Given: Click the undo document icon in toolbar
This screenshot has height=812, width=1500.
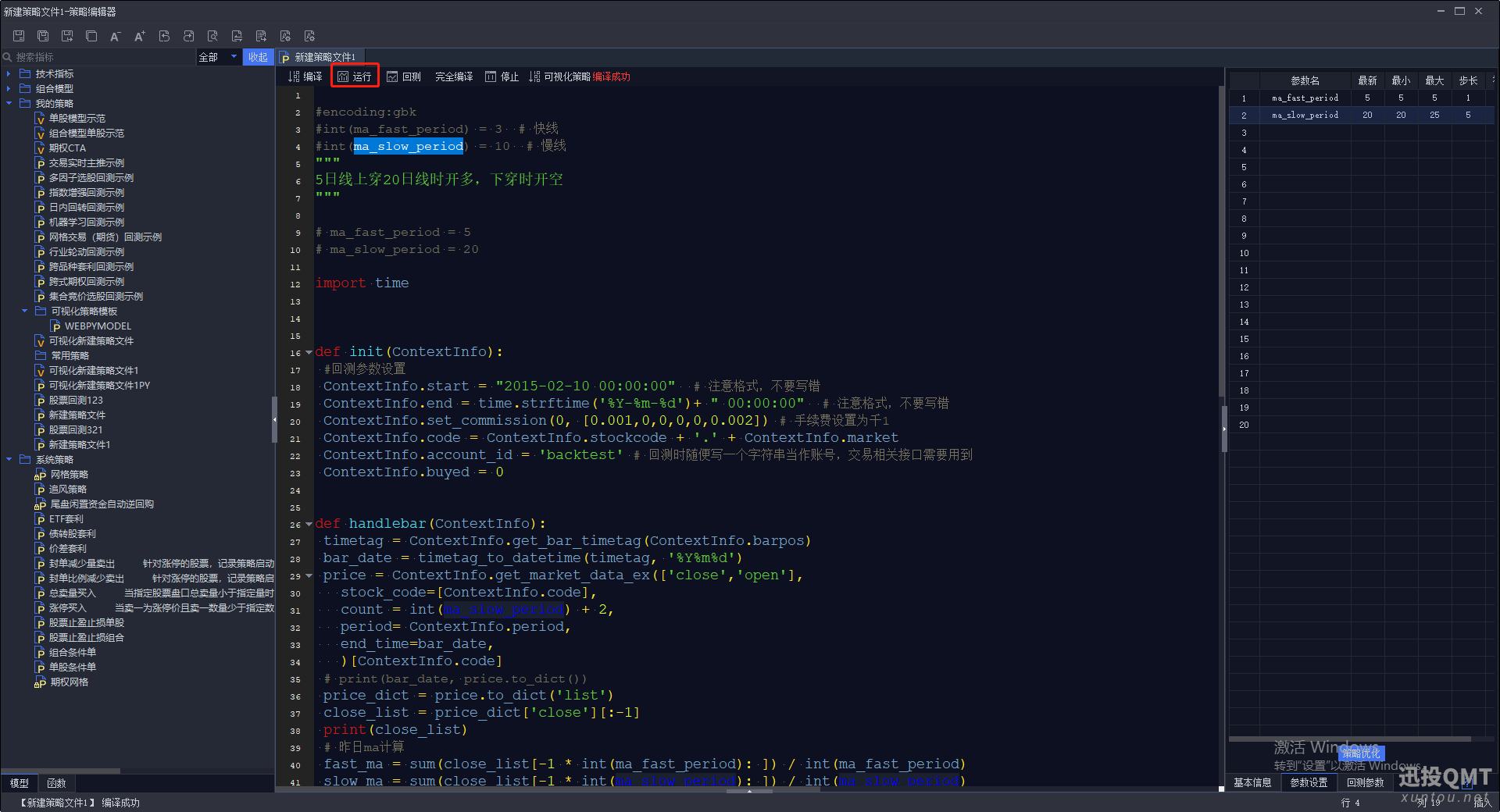Looking at the screenshot, I should (164, 36).
